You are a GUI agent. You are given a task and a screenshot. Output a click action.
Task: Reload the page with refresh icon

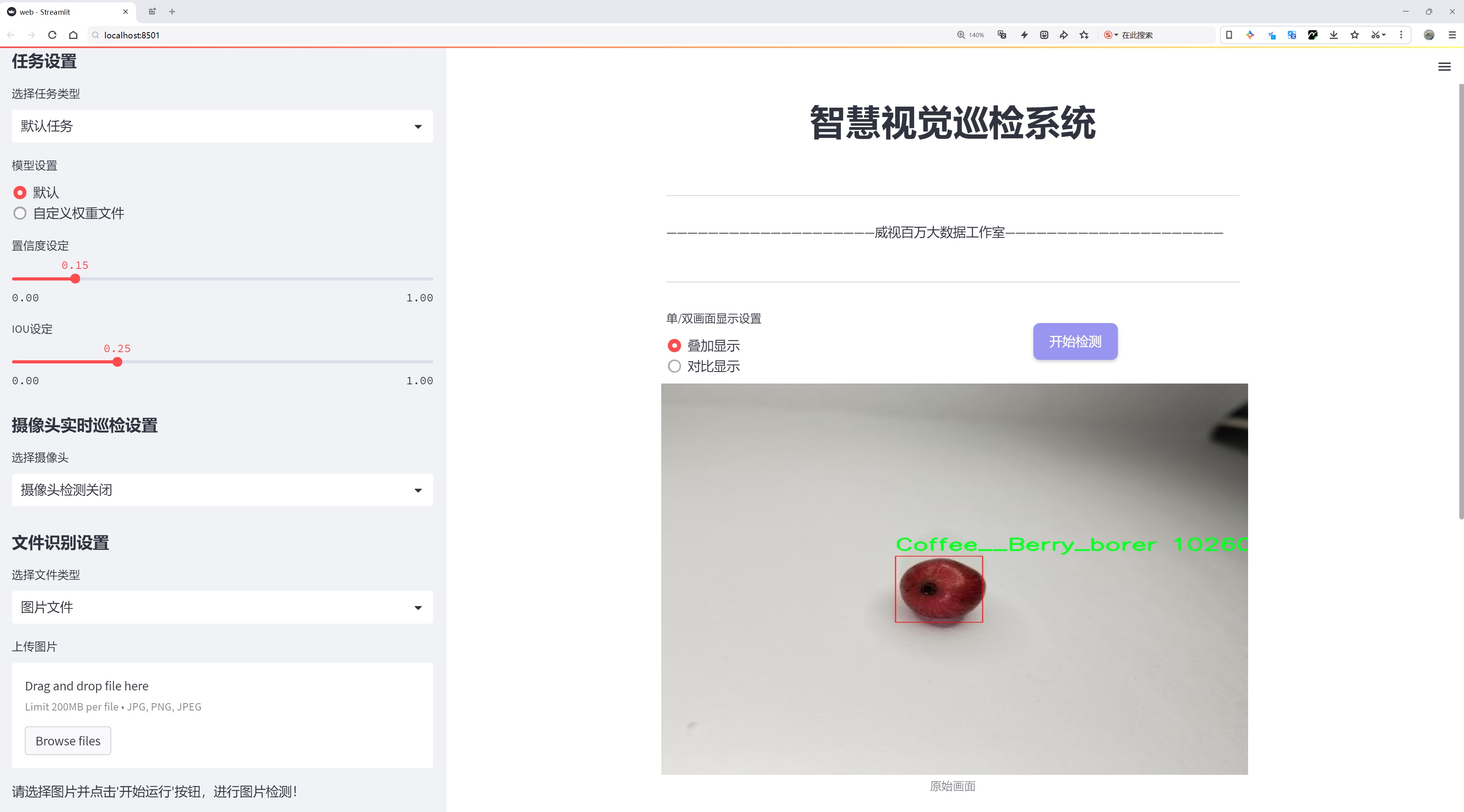(x=52, y=34)
